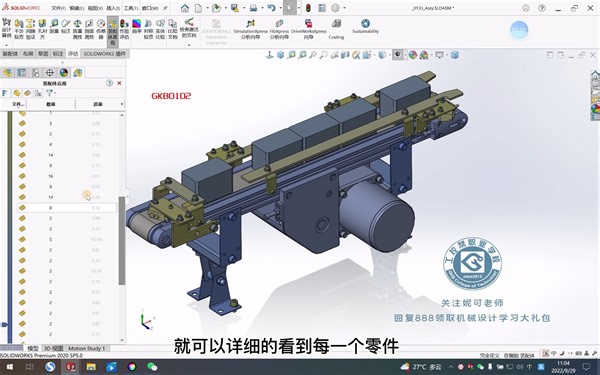Click the Home icon in the top toolbar
Screen dimensions: 600x375
tap(185, 8)
